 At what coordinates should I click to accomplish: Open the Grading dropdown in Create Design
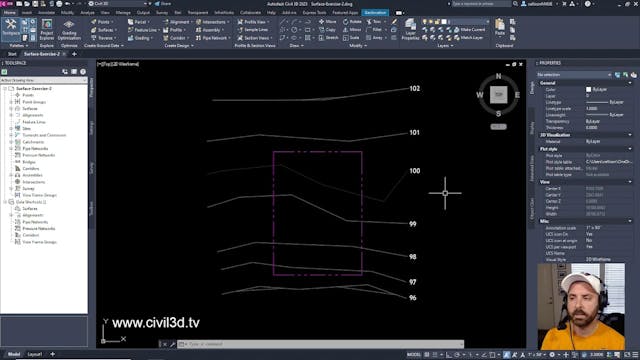[140, 38]
